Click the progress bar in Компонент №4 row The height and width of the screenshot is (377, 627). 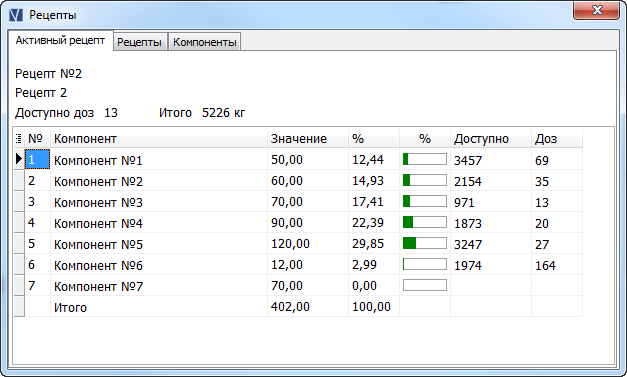click(x=425, y=222)
